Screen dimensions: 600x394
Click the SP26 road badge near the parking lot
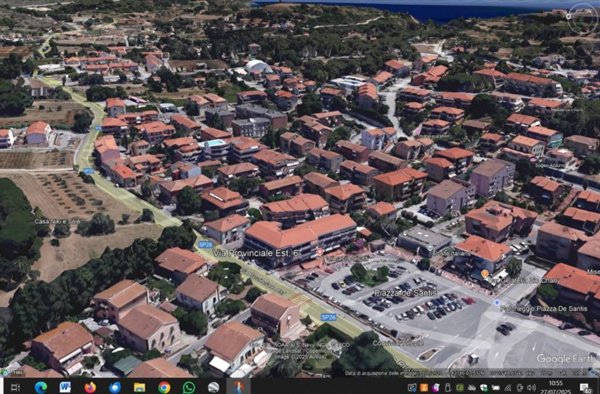coord(328,317)
